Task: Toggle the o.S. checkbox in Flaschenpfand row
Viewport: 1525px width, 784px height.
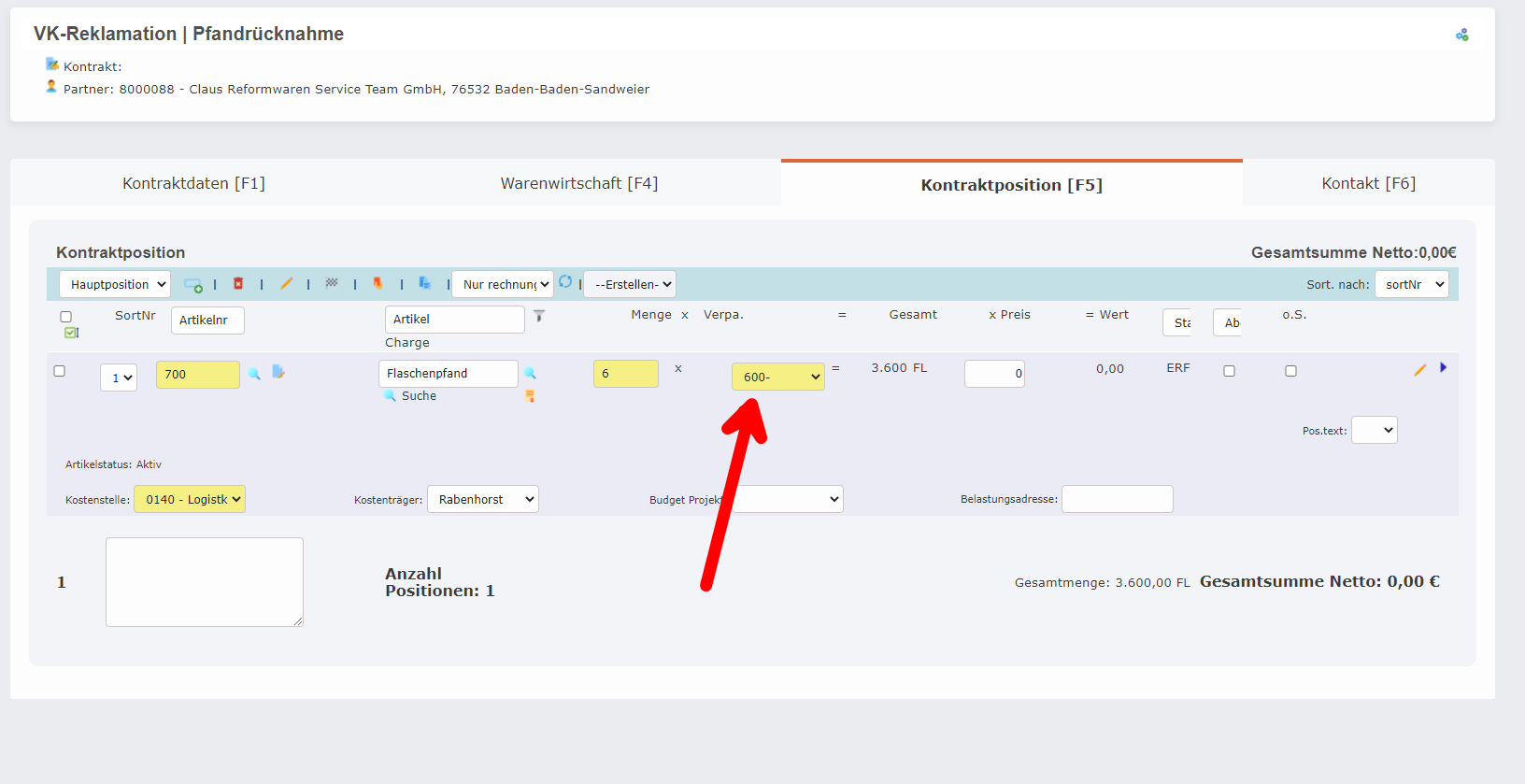Action: 1291,371
